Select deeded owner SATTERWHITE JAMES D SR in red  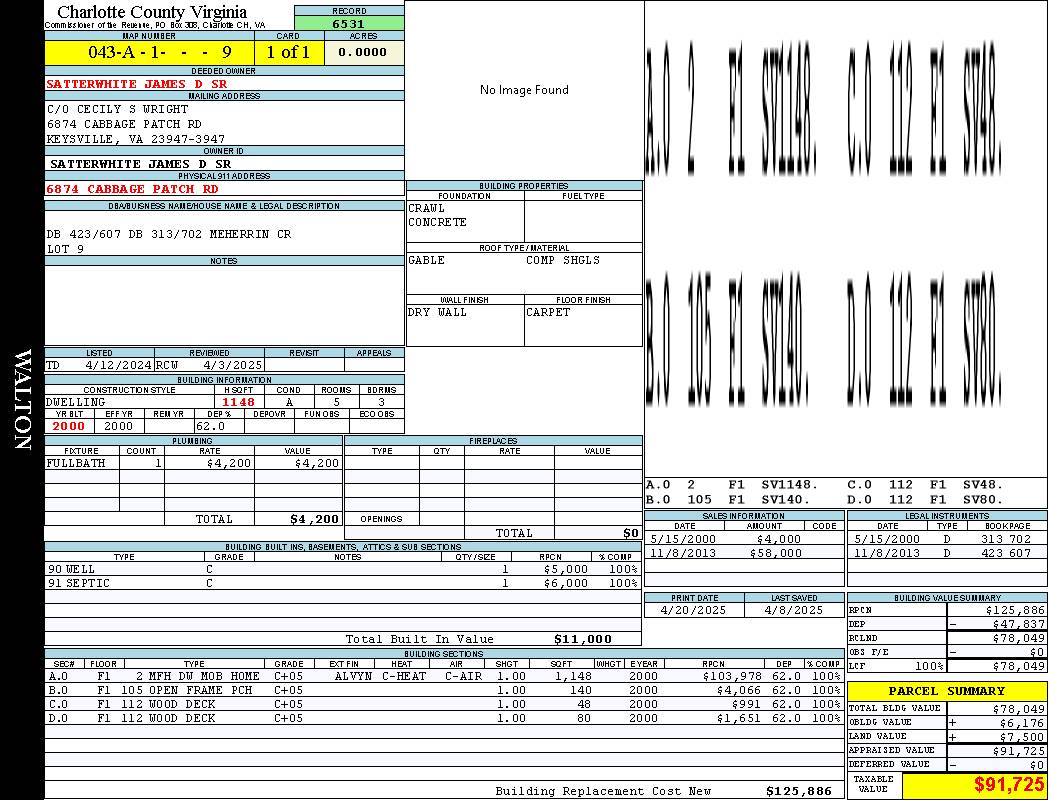pos(136,84)
